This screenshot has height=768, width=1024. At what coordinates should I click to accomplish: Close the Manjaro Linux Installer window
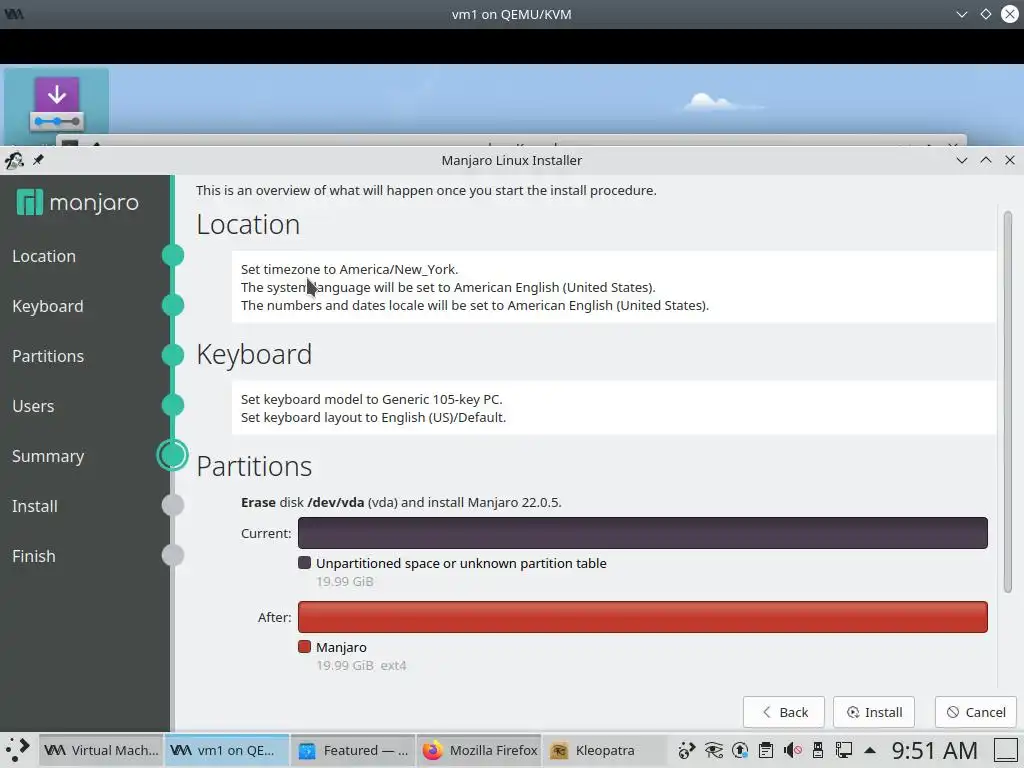click(1010, 160)
